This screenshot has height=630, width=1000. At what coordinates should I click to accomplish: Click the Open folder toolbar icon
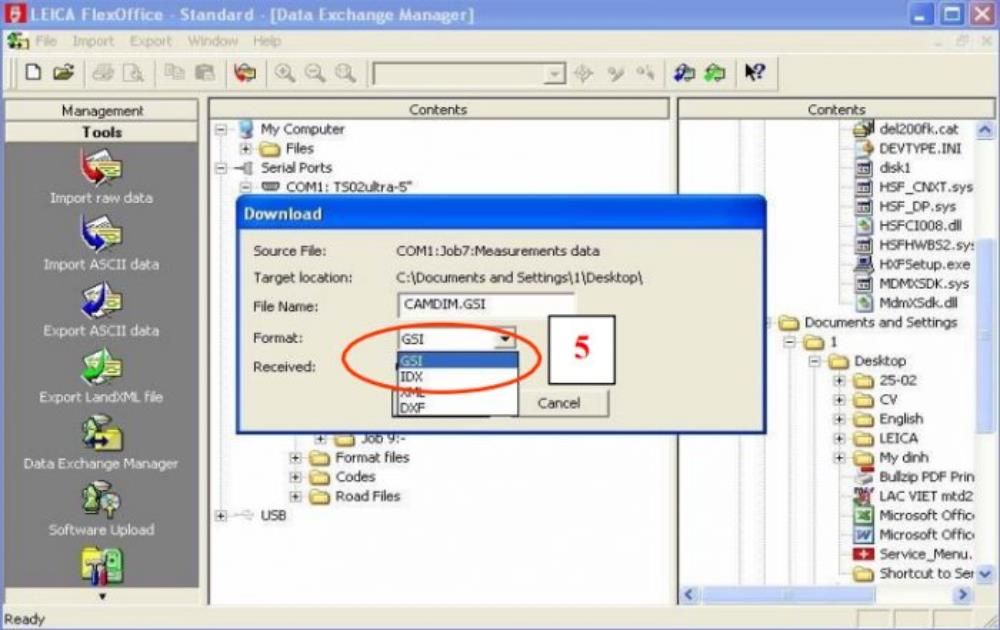point(63,73)
